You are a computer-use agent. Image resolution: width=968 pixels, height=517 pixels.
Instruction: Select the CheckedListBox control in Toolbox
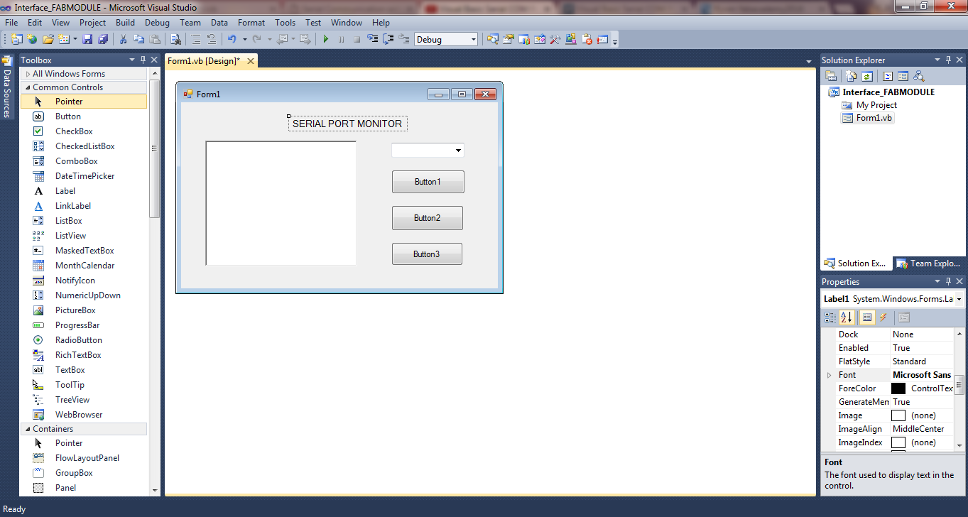click(x=83, y=146)
